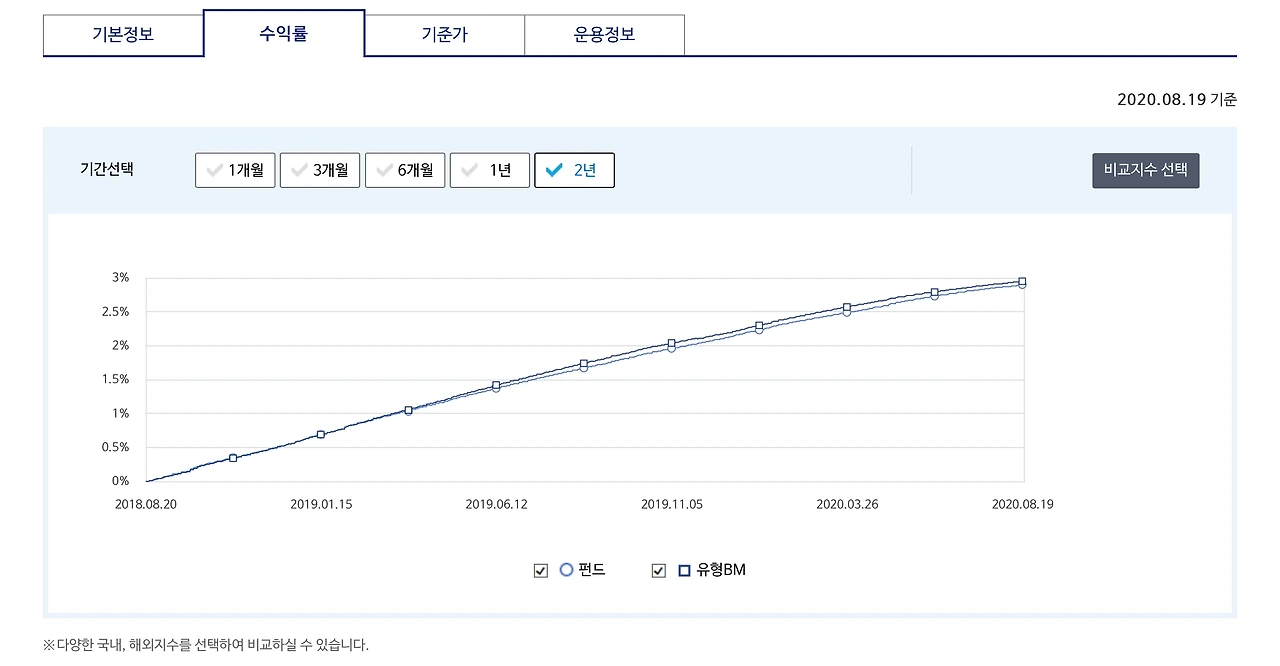Click the 비교지수 선택 button
Screen dimensions: 1280x666
click(1145, 170)
